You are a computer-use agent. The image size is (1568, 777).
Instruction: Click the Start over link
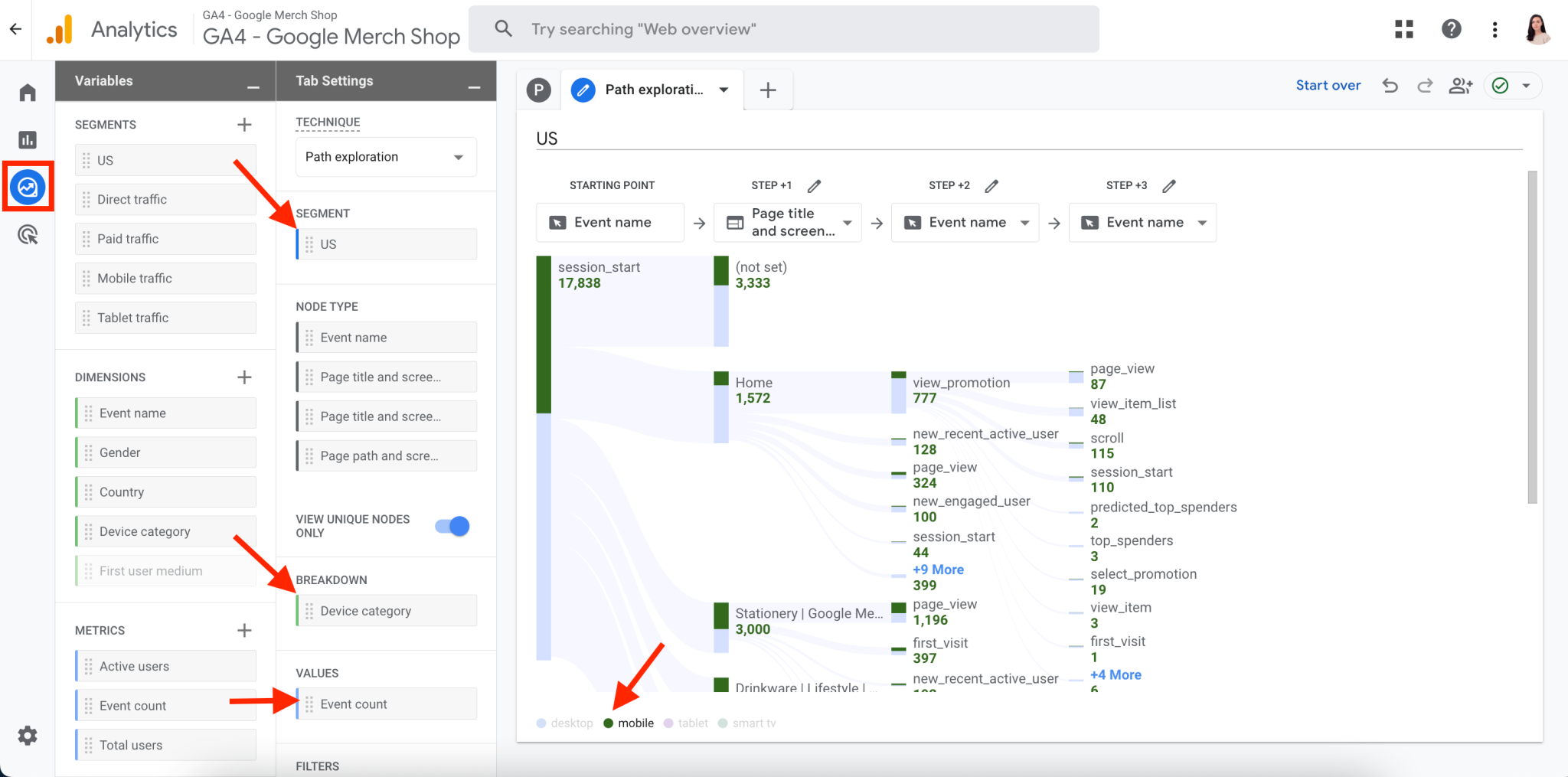tap(1328, 85)
